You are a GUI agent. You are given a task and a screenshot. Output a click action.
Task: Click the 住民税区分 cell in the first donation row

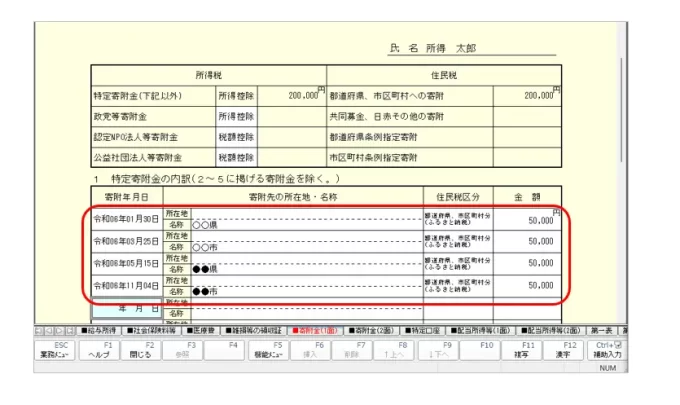point(458,220)
